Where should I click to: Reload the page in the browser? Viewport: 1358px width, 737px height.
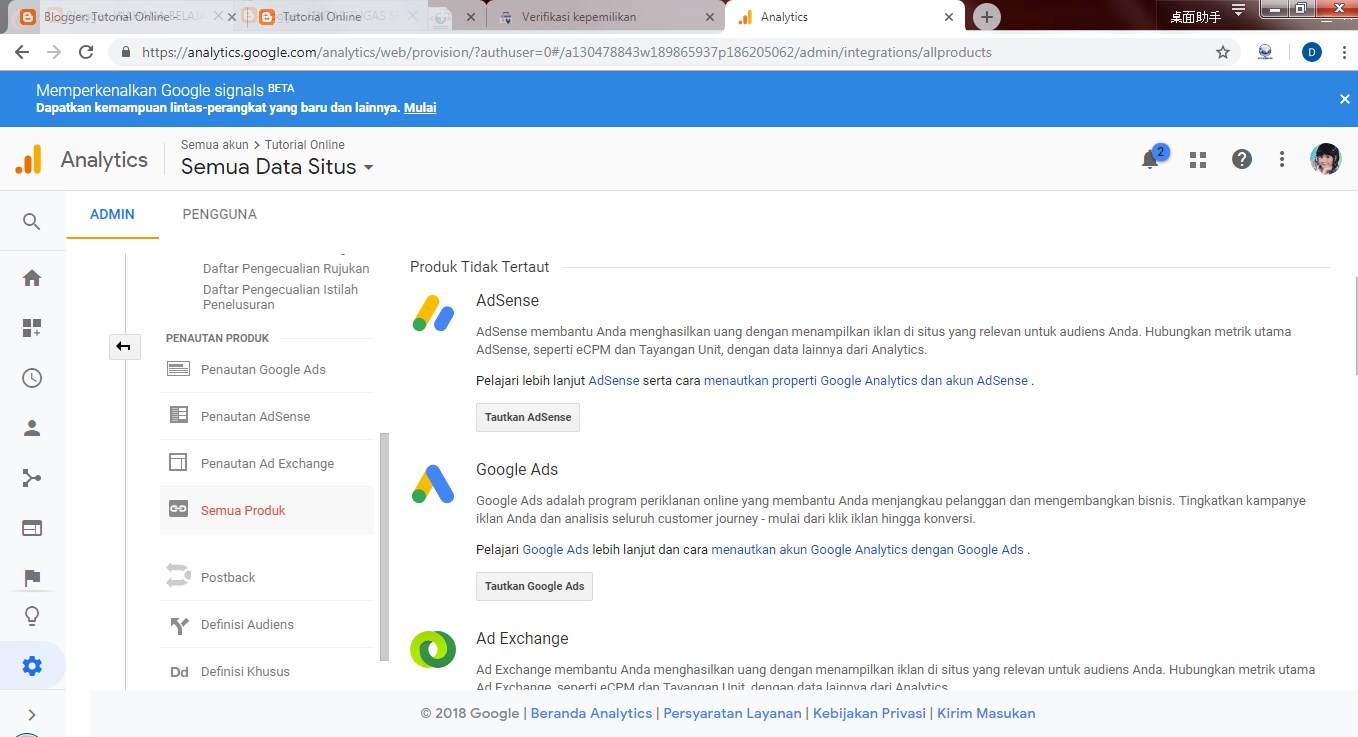pyautogui.click(x=86, y=52)
